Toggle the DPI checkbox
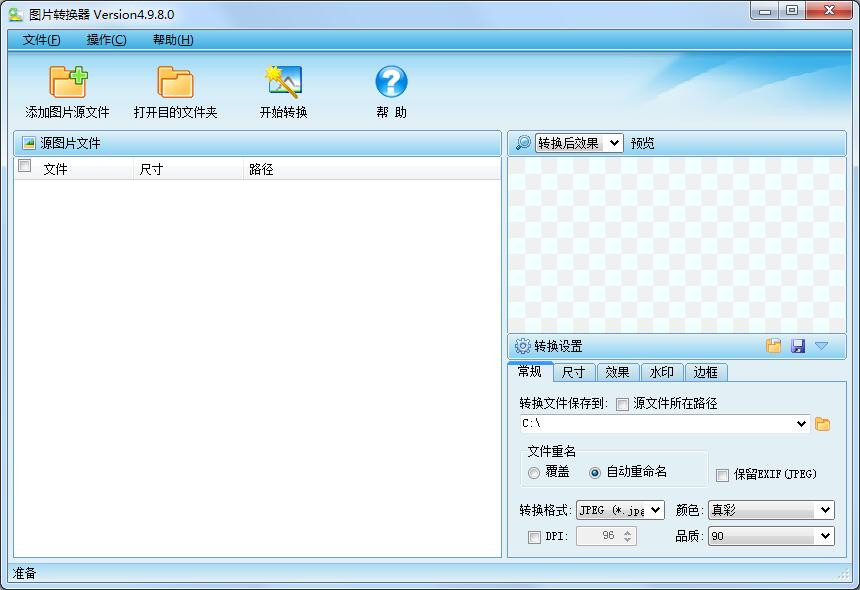The width and height of the screenshot is (860, 590). pos(534,537)
